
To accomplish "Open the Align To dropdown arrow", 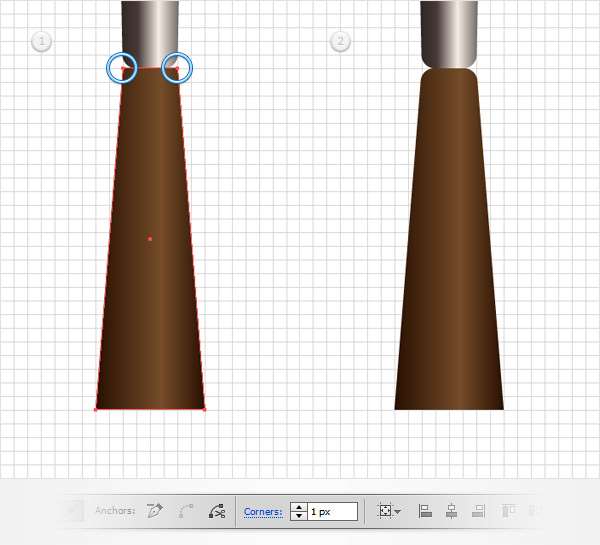I will tap(397, 511).
